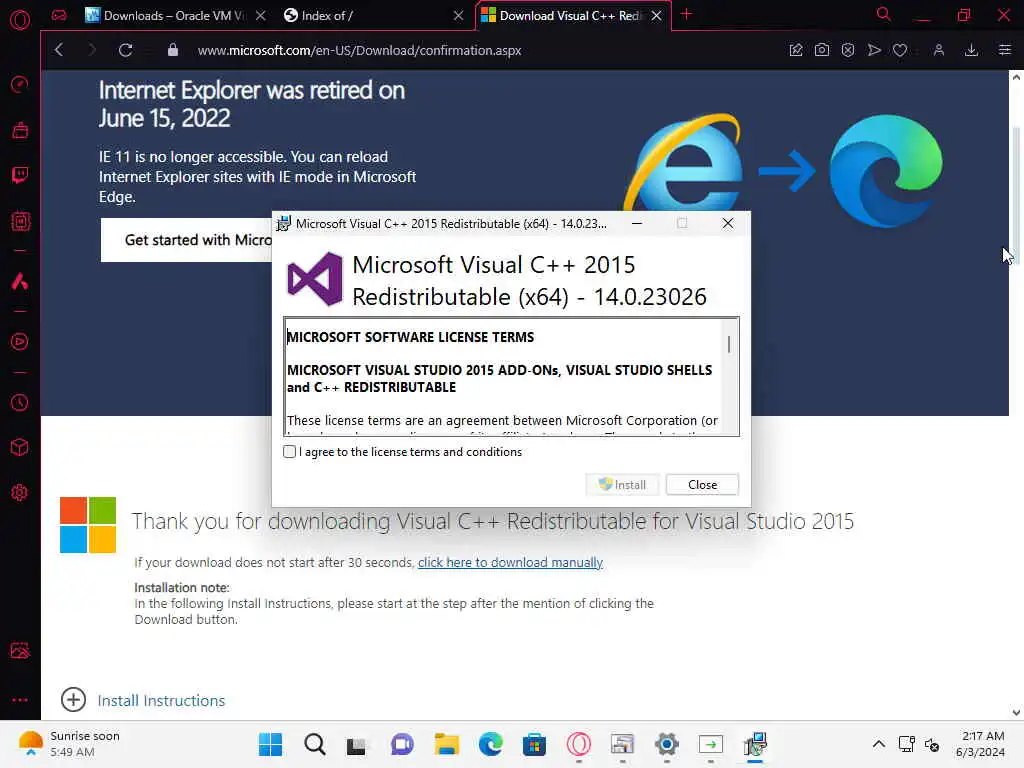Check I agree to license terms

pyautogui.click(x=289, y=451)
